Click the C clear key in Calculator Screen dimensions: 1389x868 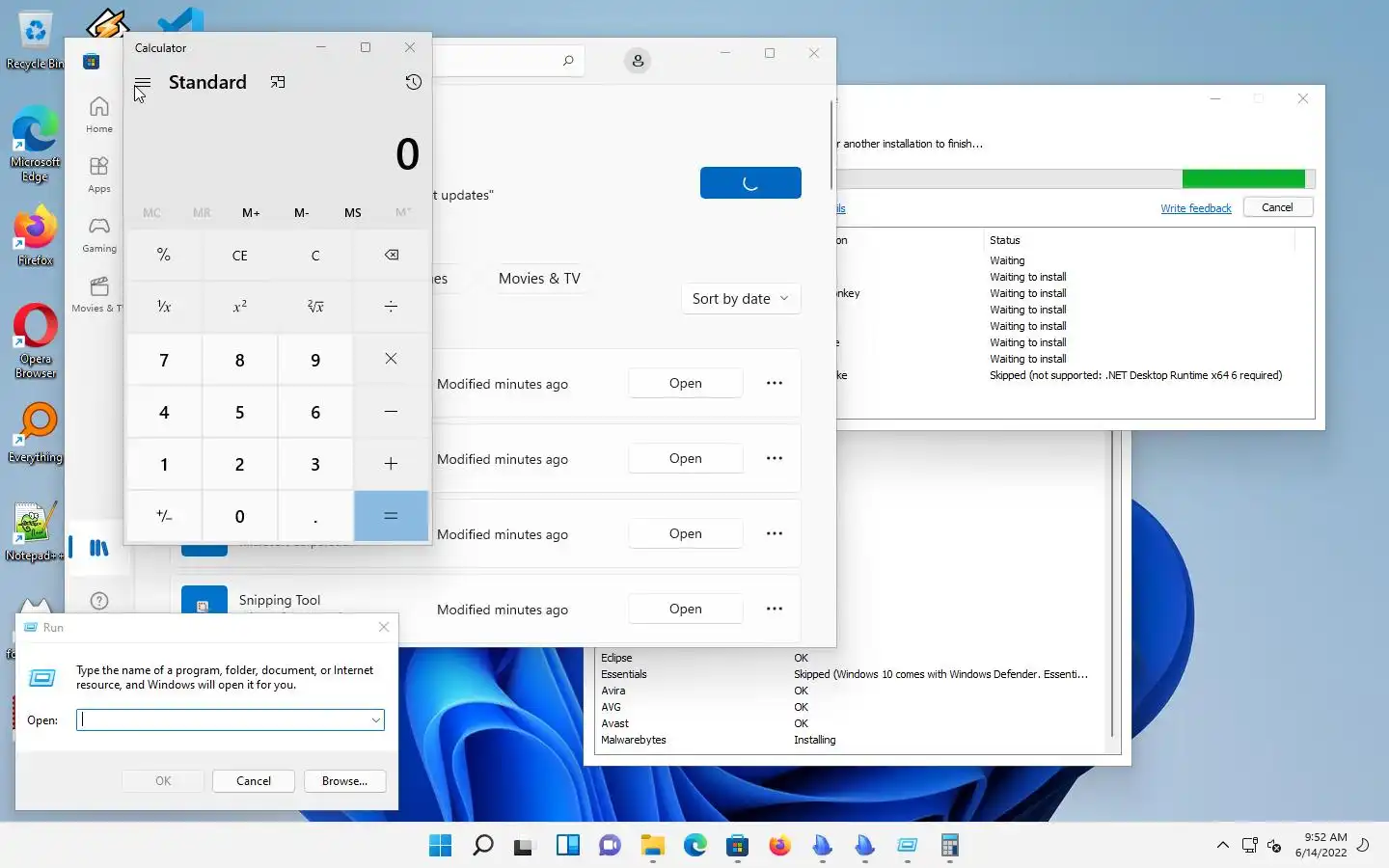tap(315, 256)
